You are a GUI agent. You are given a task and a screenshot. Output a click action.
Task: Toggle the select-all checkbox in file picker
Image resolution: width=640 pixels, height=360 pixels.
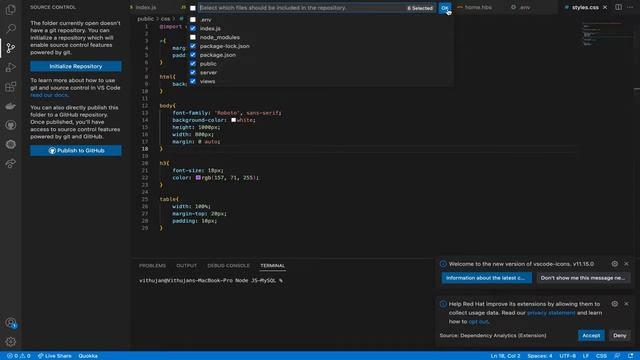[193, 8]
